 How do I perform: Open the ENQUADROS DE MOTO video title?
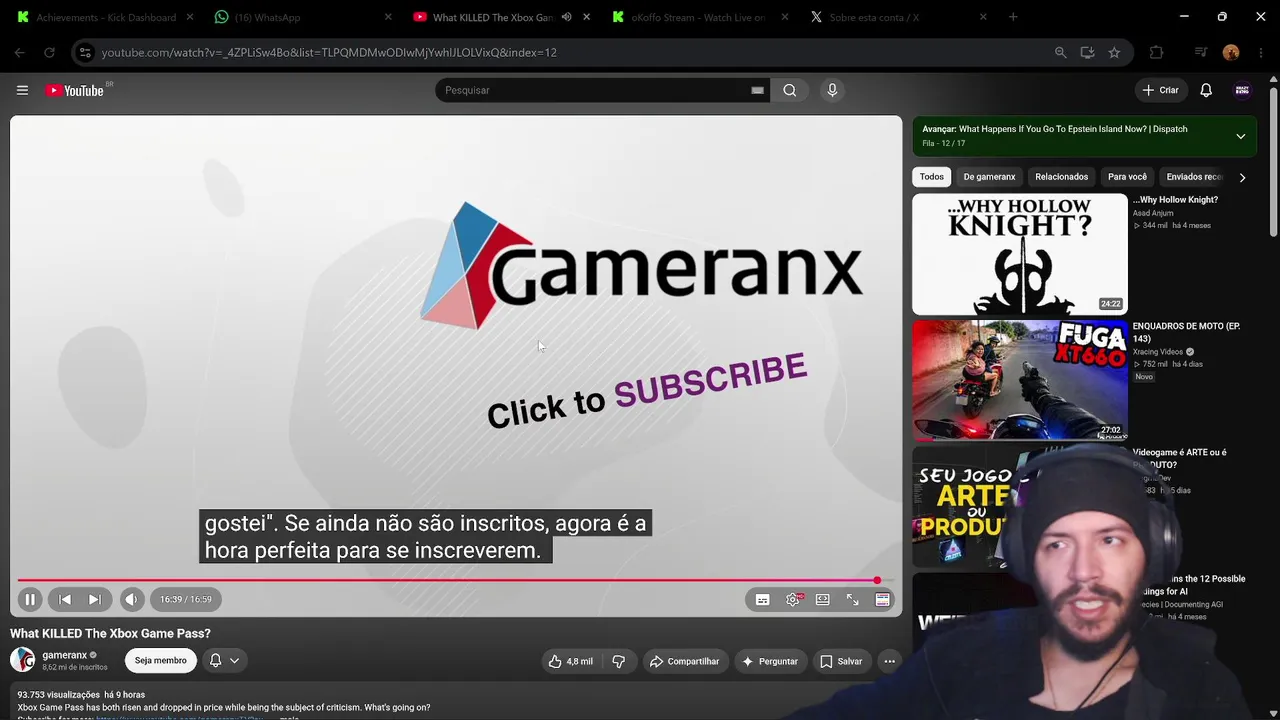click(1186, 332)
